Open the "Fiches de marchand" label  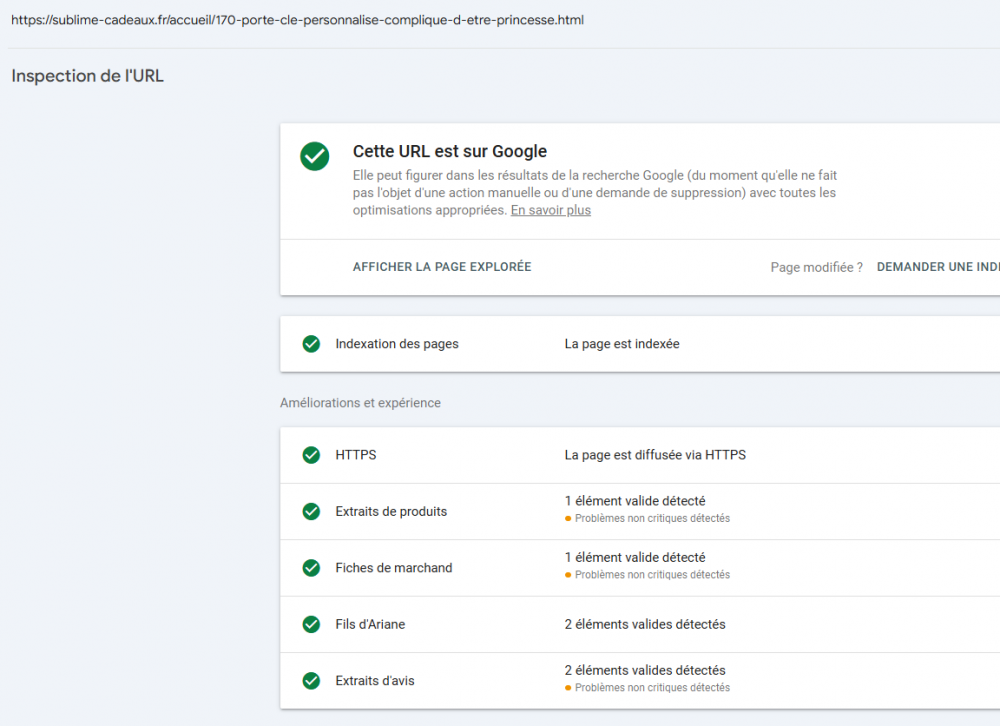click(x=394, y=568)
